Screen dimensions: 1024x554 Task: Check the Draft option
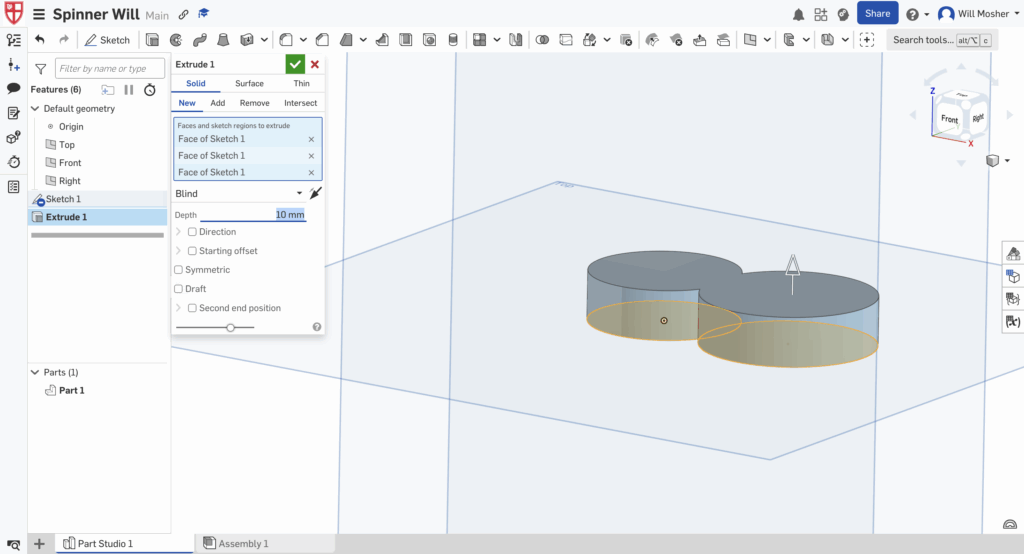[x=179, y=289]
